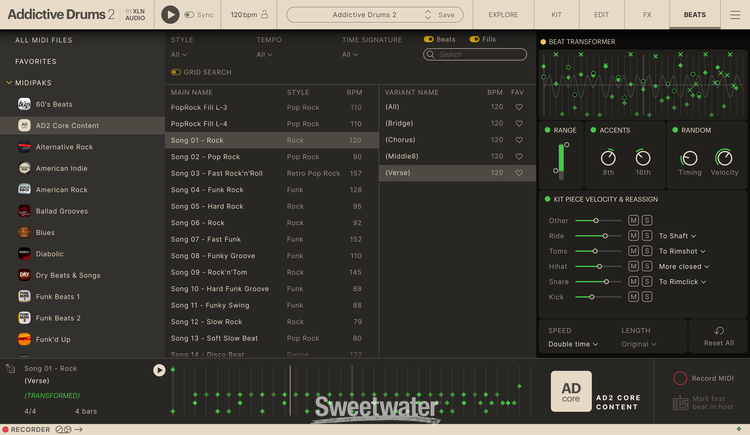
Task: Switch to the KIT tab
Action: 556,15
